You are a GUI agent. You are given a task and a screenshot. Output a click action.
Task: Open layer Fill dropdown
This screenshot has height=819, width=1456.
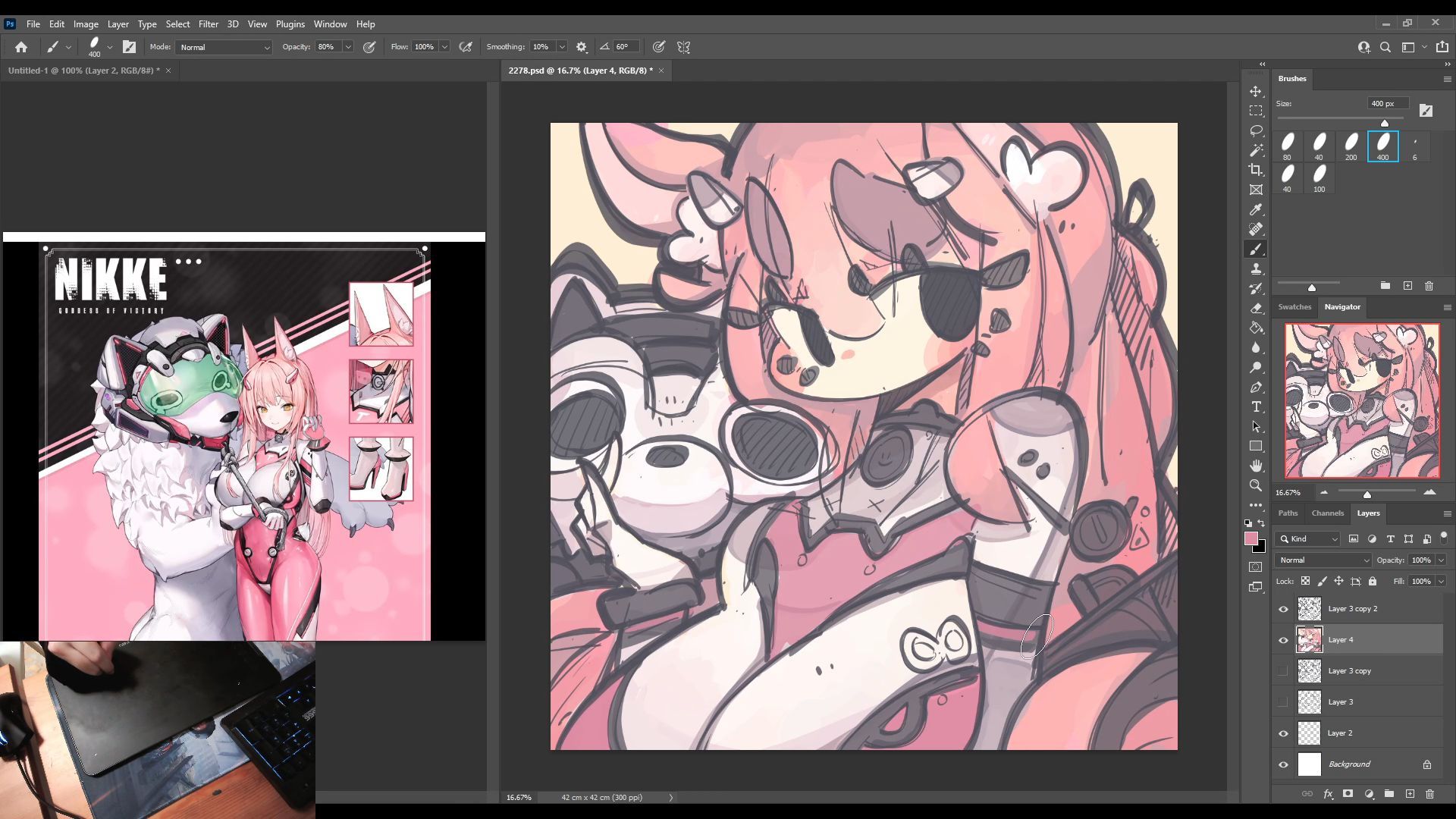1440,582
